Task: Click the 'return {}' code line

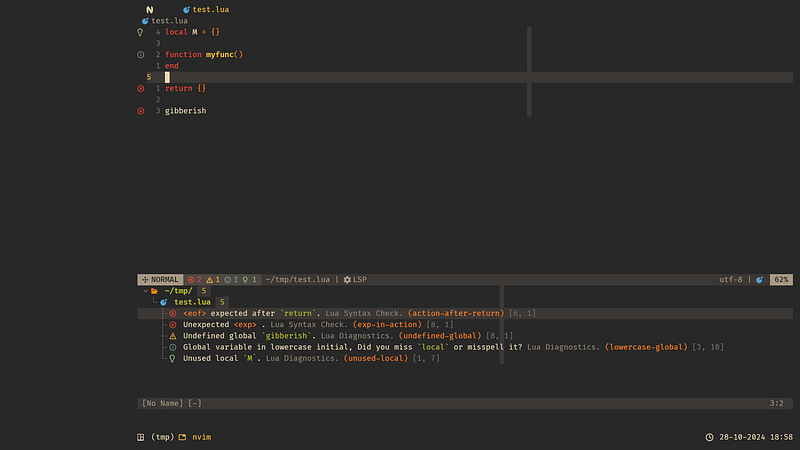Action: (185, 88)
